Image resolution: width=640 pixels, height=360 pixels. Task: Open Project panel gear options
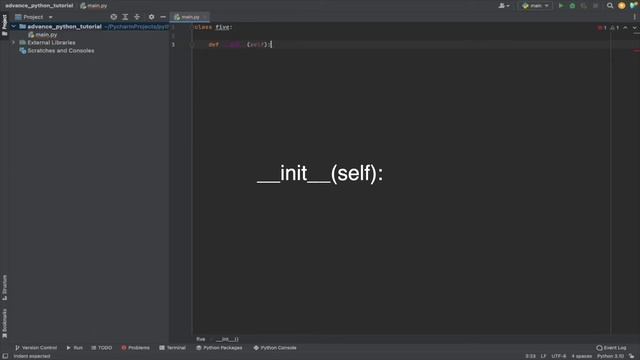pos(151,17)
